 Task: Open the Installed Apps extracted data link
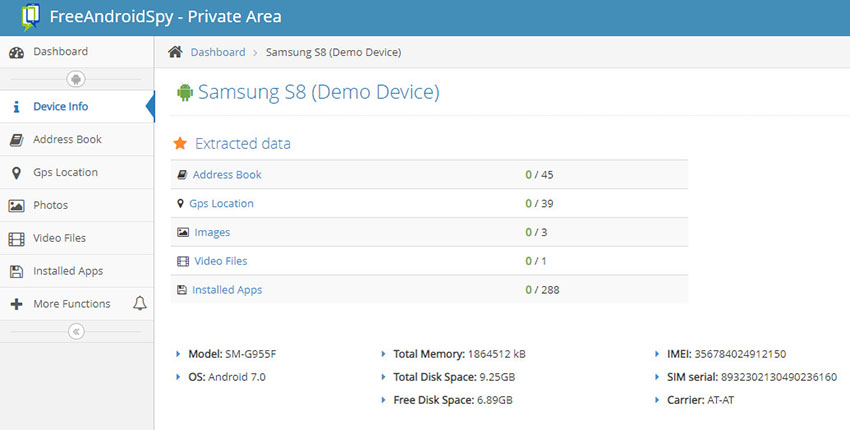tap(227, 290)
